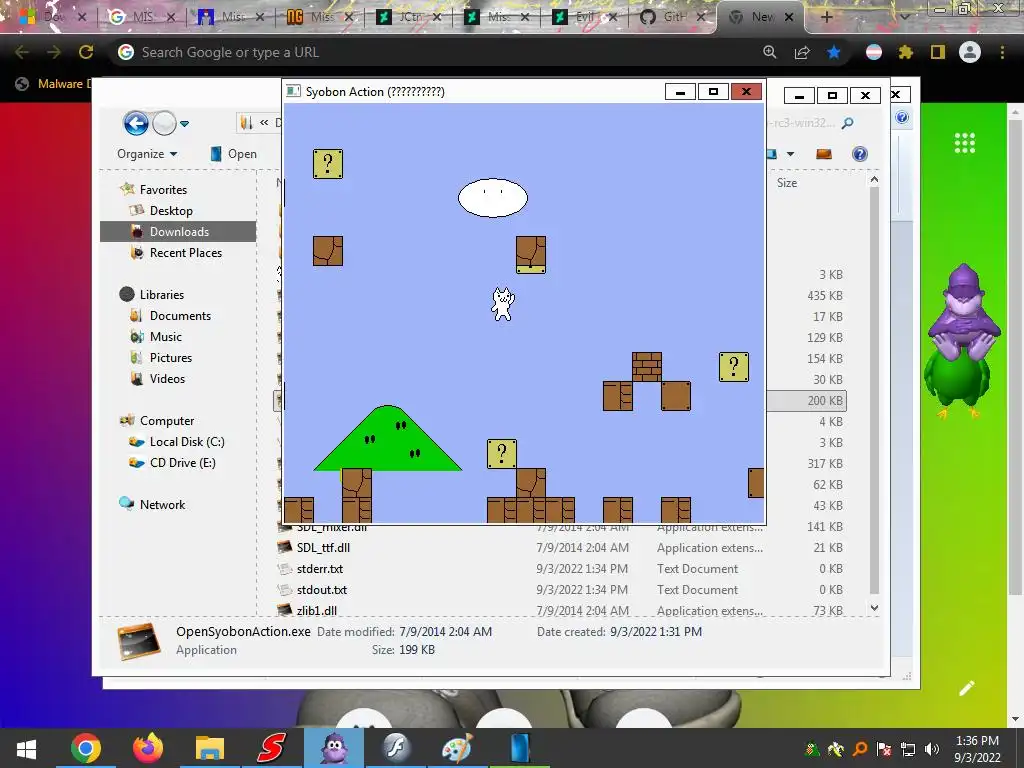1024x768 pixels.
Task: Select the stderr.txt file
Action: tap(319, 568)
